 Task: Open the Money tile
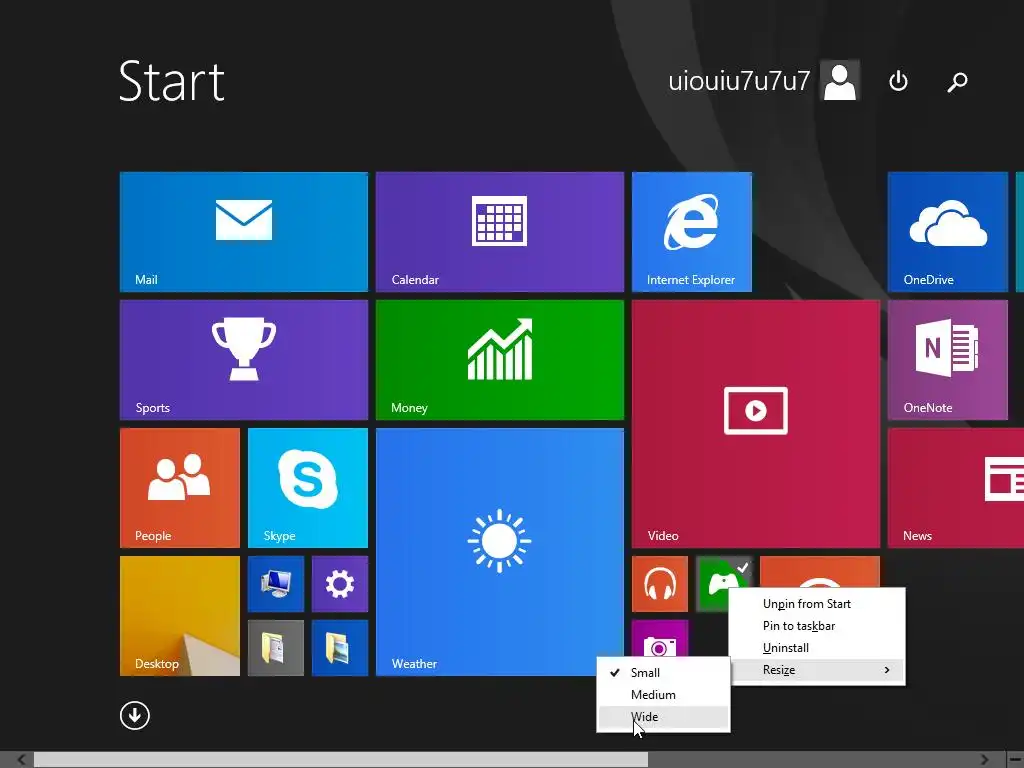(x=500, y=360)
